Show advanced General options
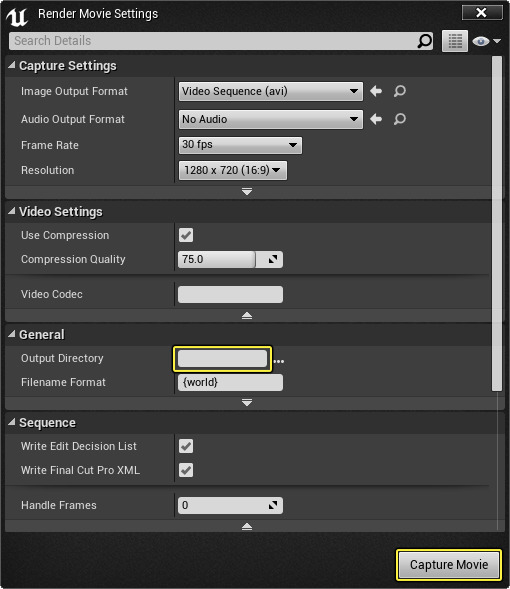Viewport: 510px width, 589px height. (247, 403)
